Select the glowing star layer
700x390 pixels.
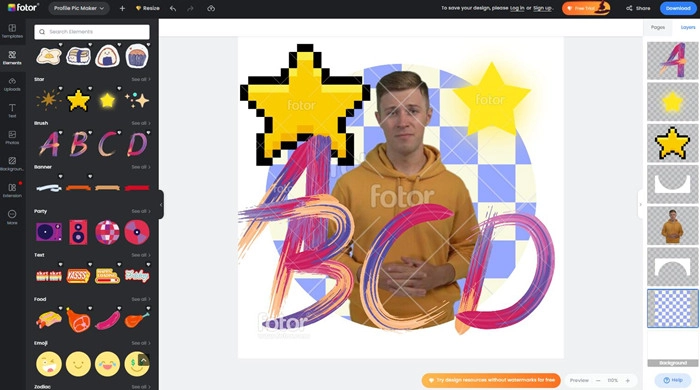point(672,102)
